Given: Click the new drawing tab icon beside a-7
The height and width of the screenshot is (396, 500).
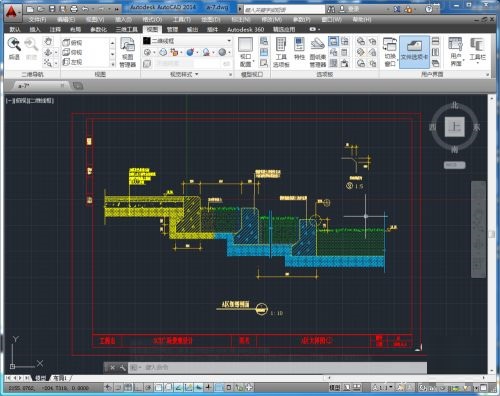Looking at the screenshot, I should 78,86.
